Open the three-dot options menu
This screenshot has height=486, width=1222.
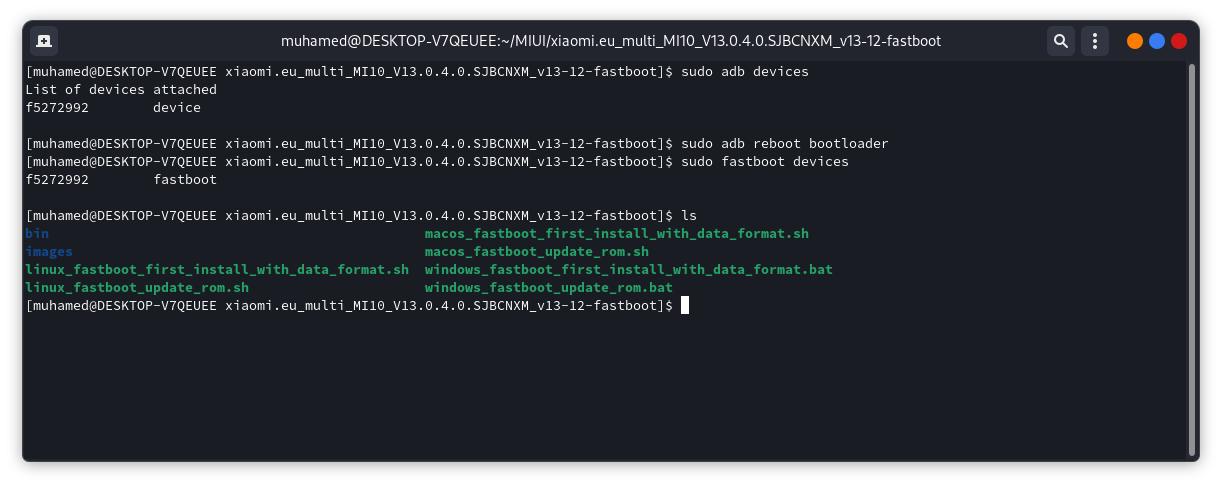click(1095, 41)
